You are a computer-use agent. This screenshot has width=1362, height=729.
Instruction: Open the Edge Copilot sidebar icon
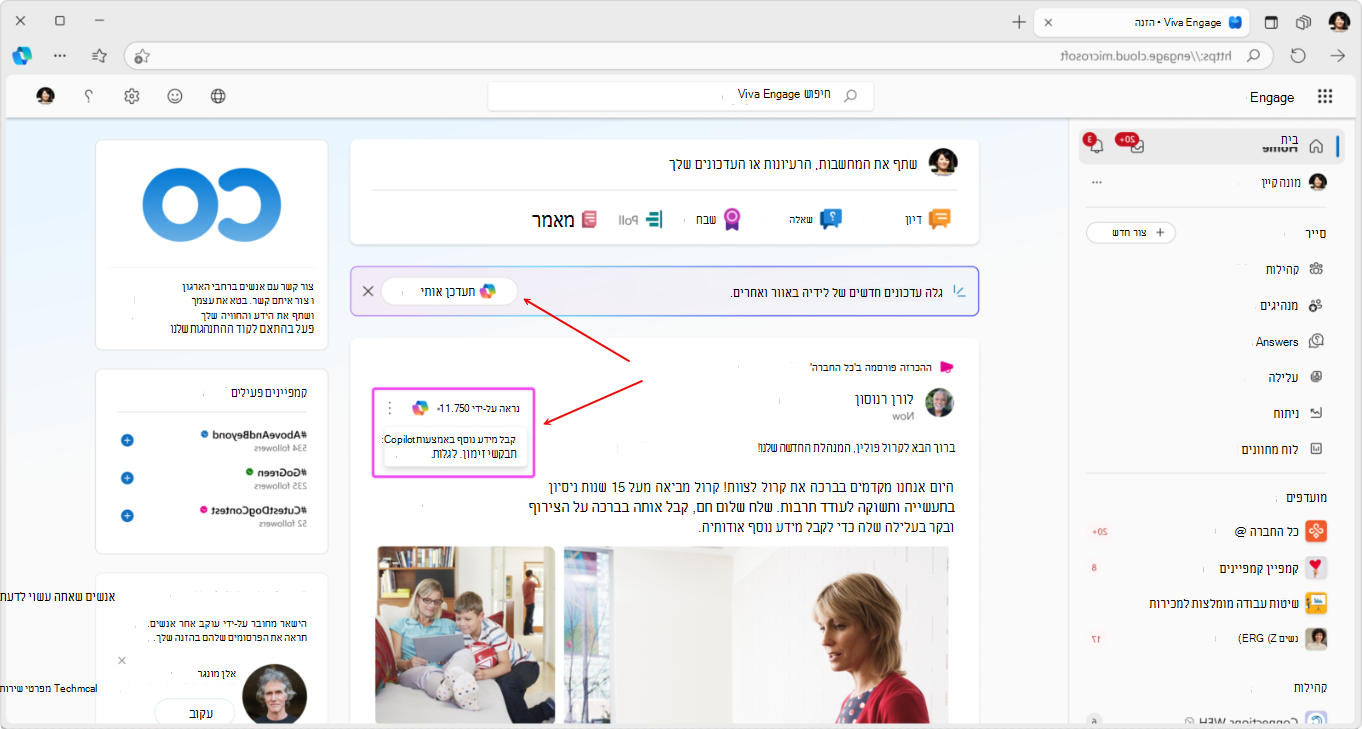click(22, 56)
